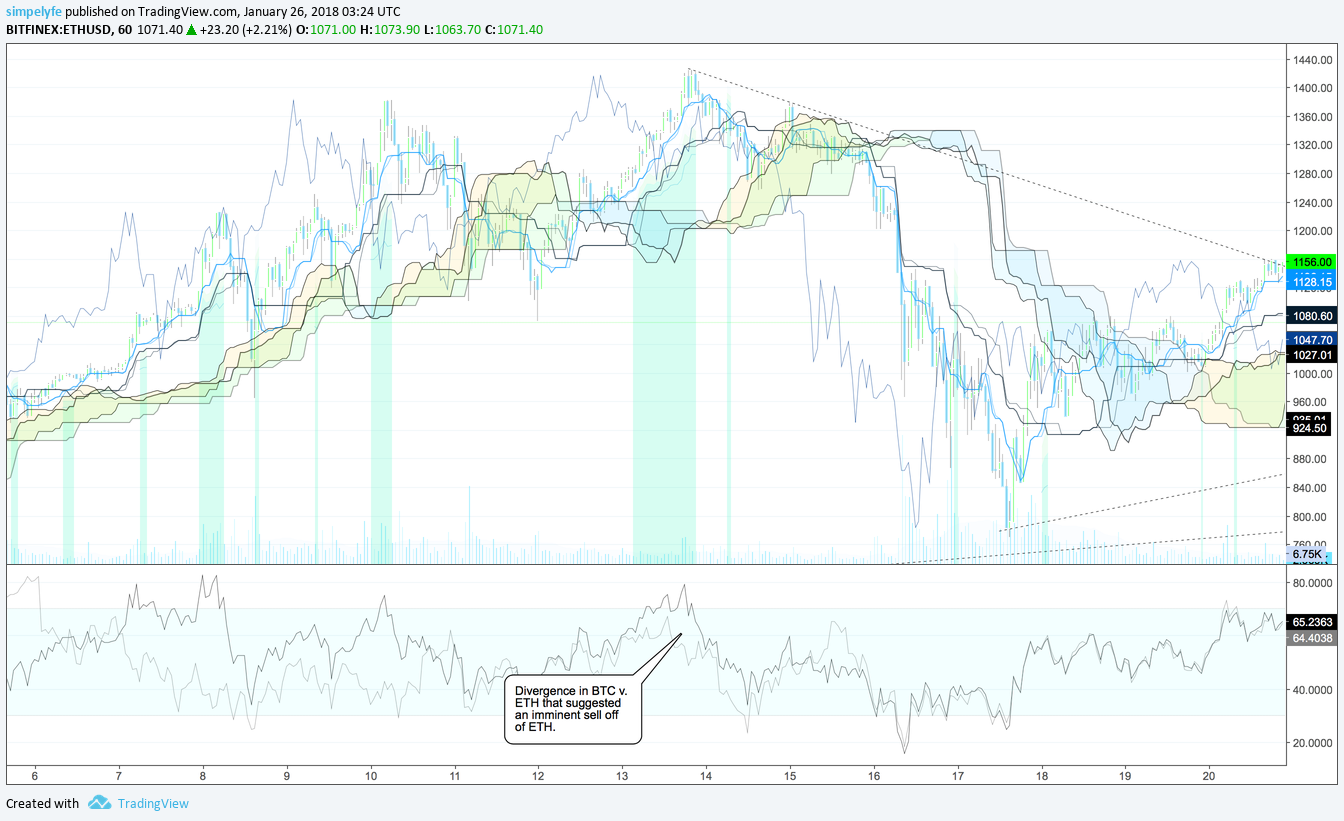
Task: Click the +23.20 (+2.21%) change value
Action: pos(245,30)
